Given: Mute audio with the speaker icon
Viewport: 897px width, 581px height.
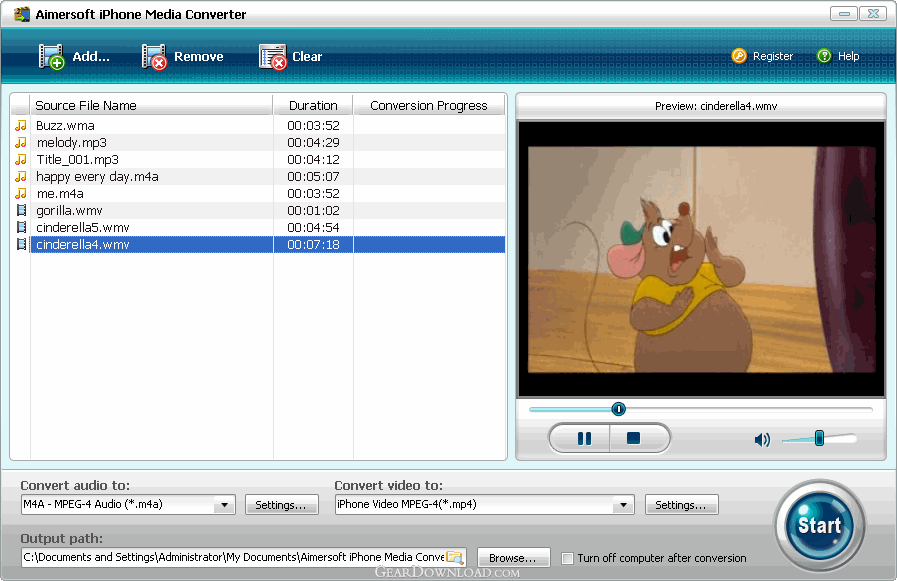Looking at the screenshot, I should [x=762, y=439].
